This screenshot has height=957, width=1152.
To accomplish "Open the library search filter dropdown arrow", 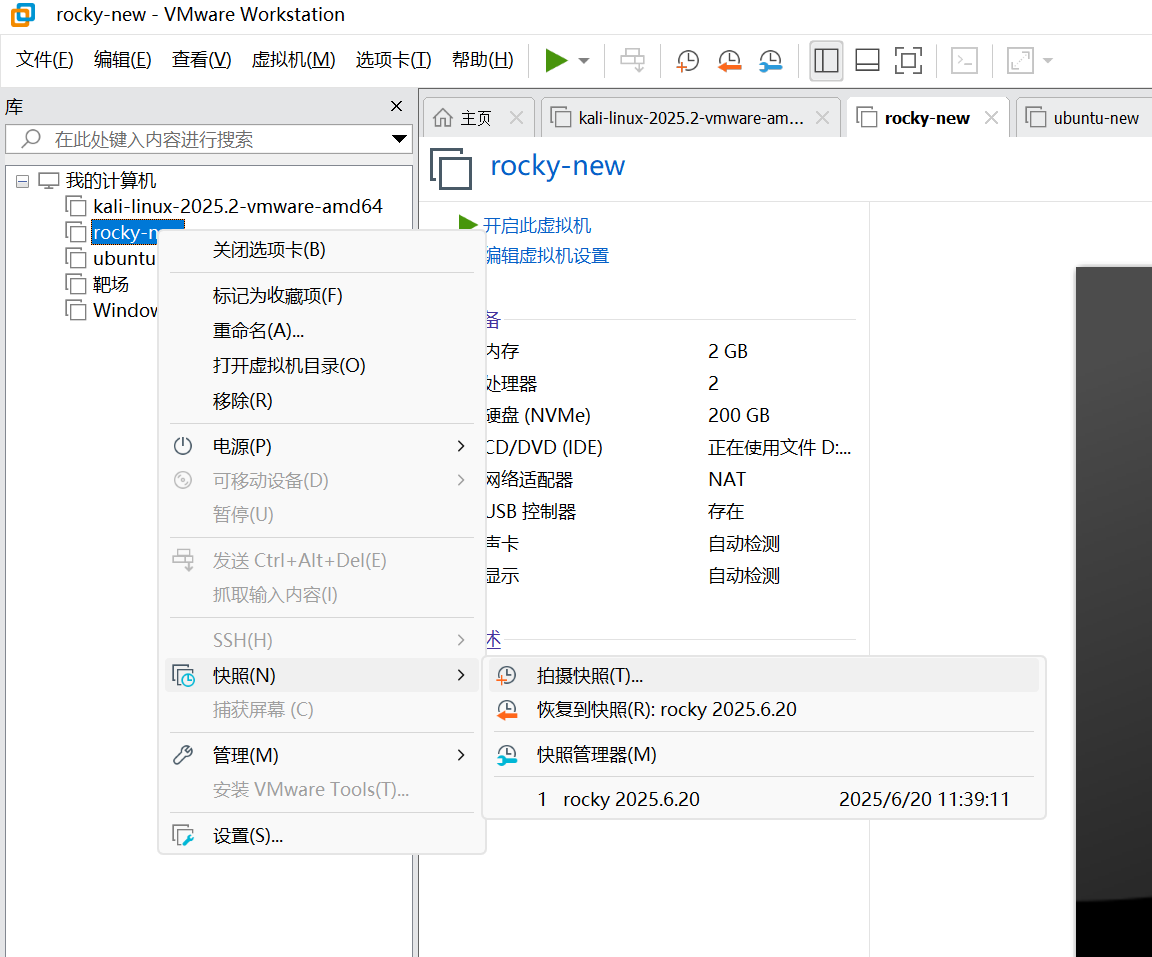I will click(400, 139).
